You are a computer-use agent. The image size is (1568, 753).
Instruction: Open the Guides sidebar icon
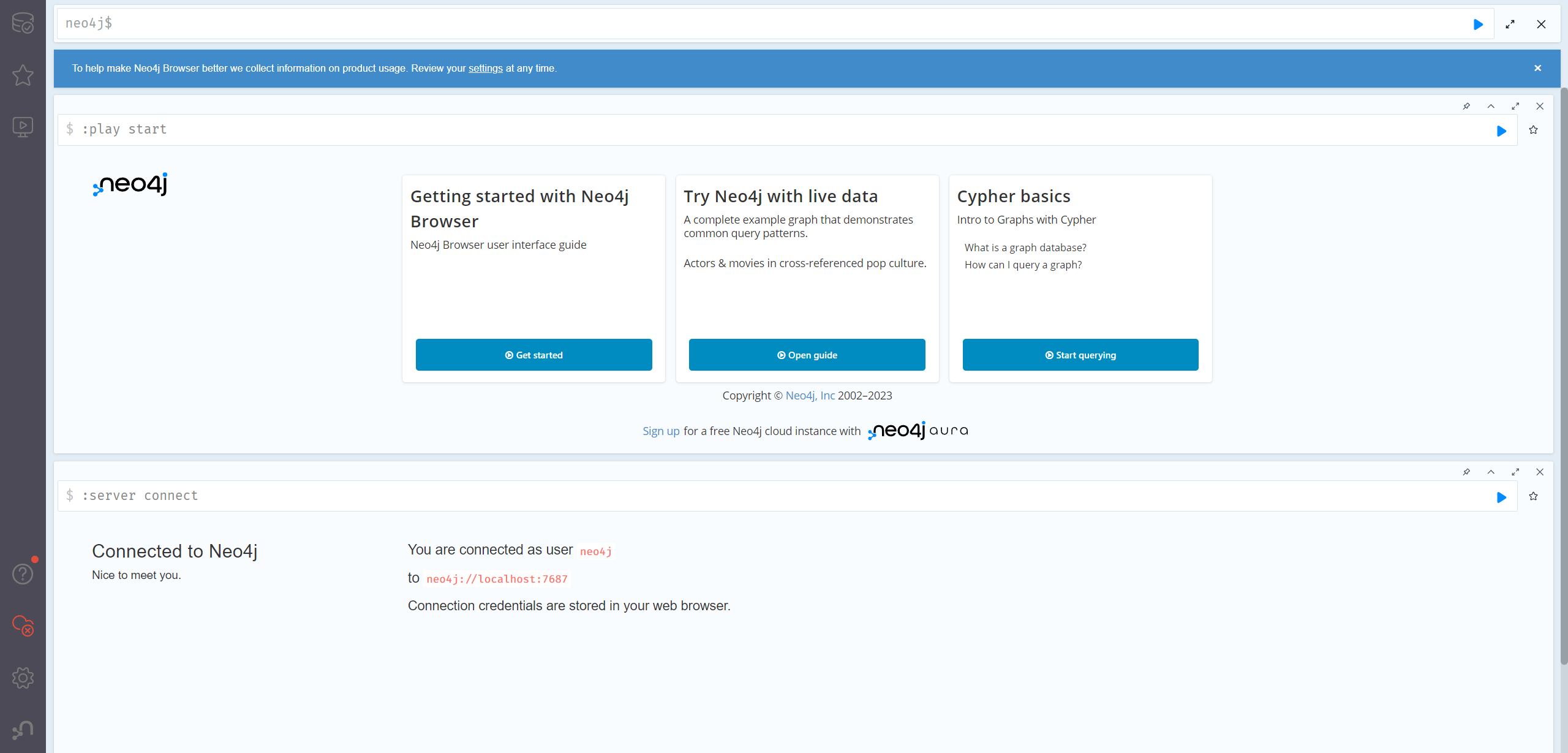23,127
